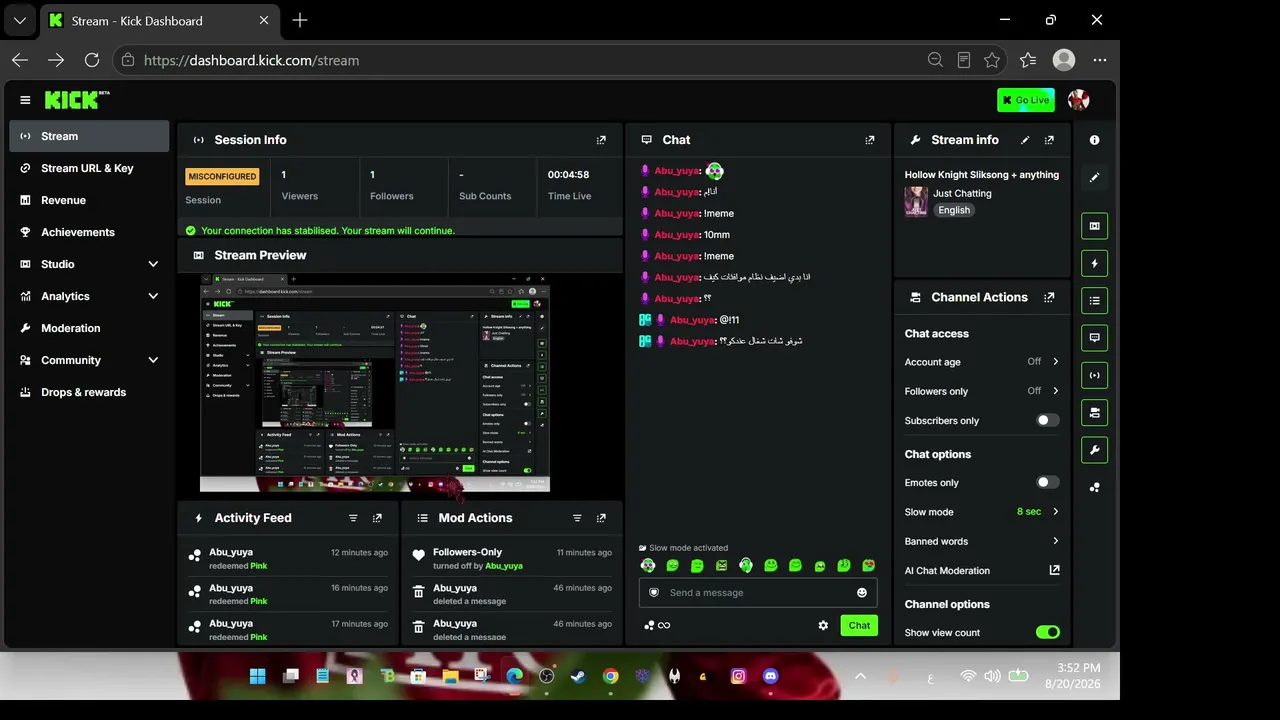Image resolution: width=1280 pixels, height=720 pixels.
Task: Open Activity Feed filter options
Action: point(353,518)
